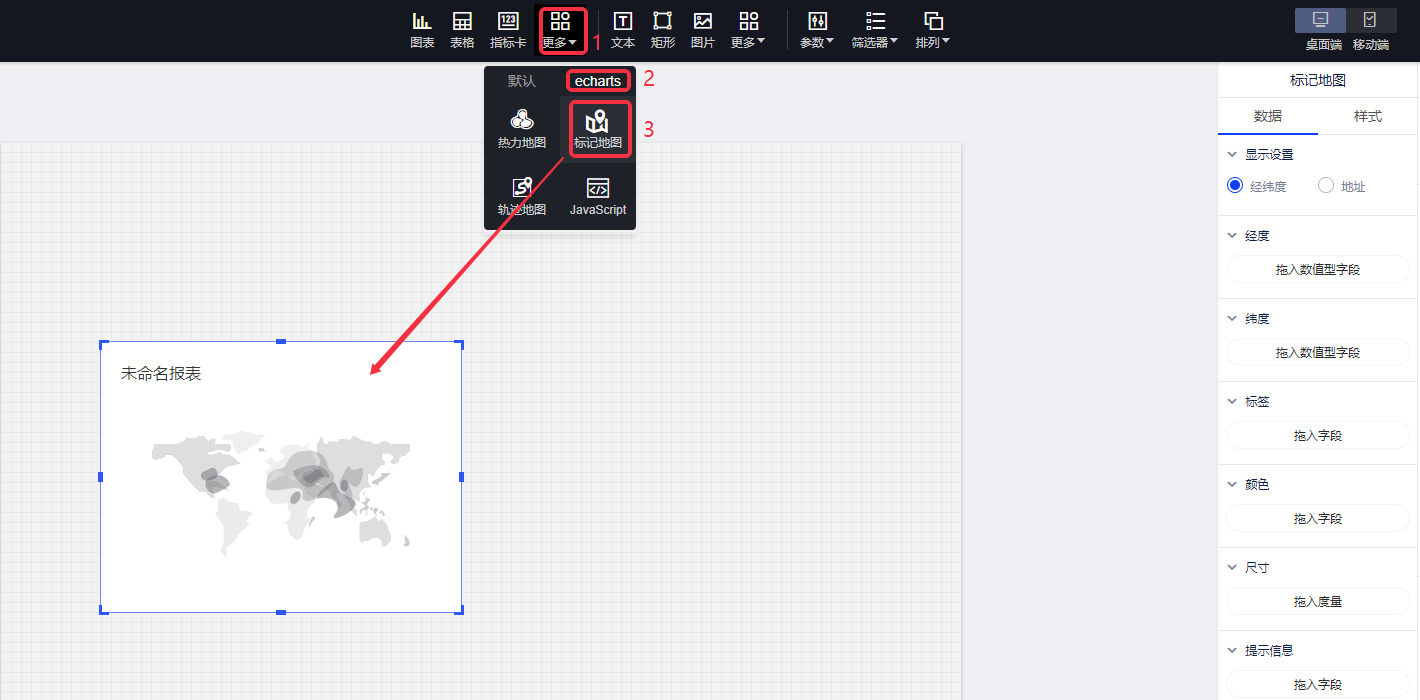The width and height of the screenshot is (1420, 700).
Task: Pick the 轨迹地图 track map option
Action: click(522, 196)
